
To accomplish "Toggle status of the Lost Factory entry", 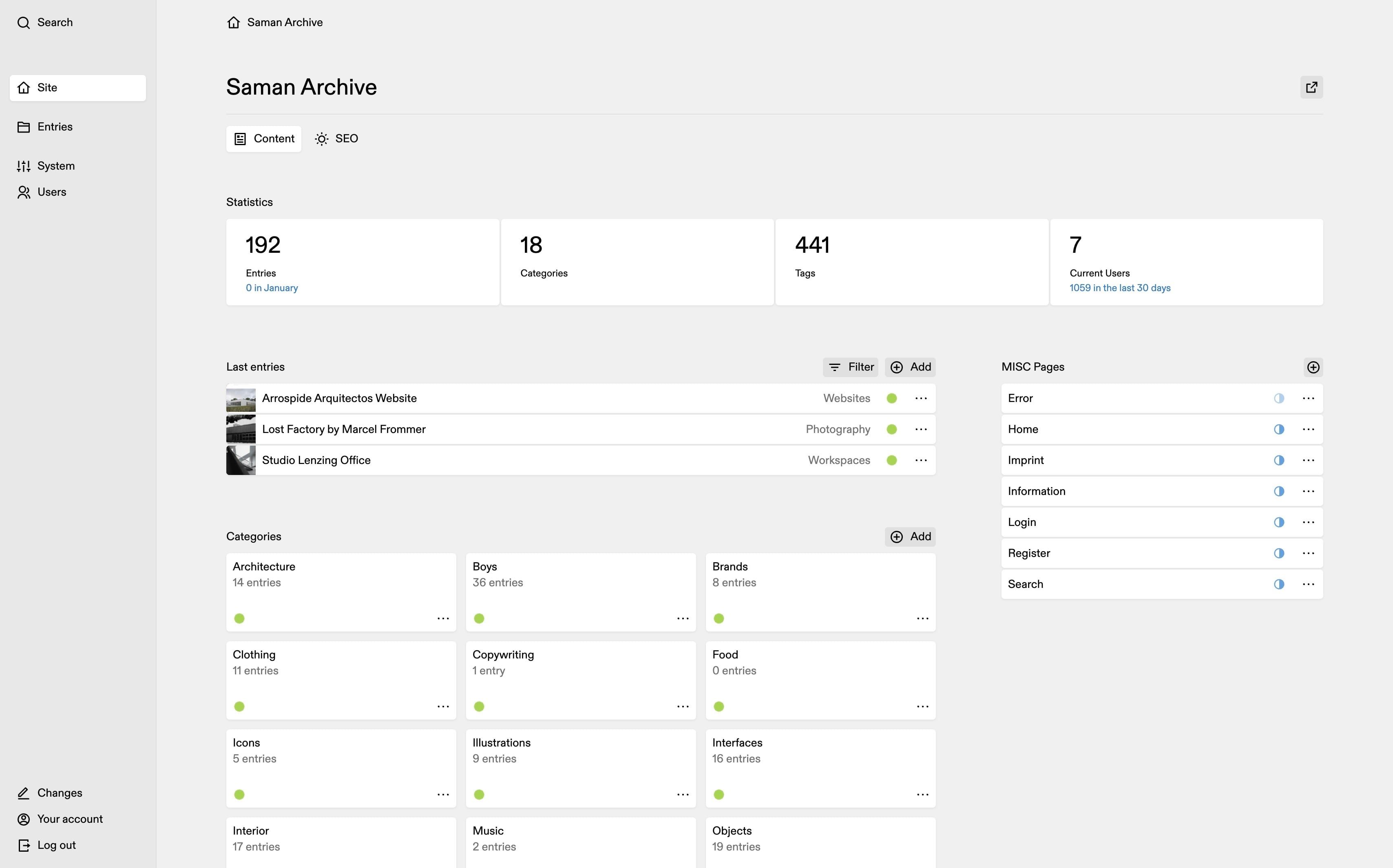I will click(892, 429).
